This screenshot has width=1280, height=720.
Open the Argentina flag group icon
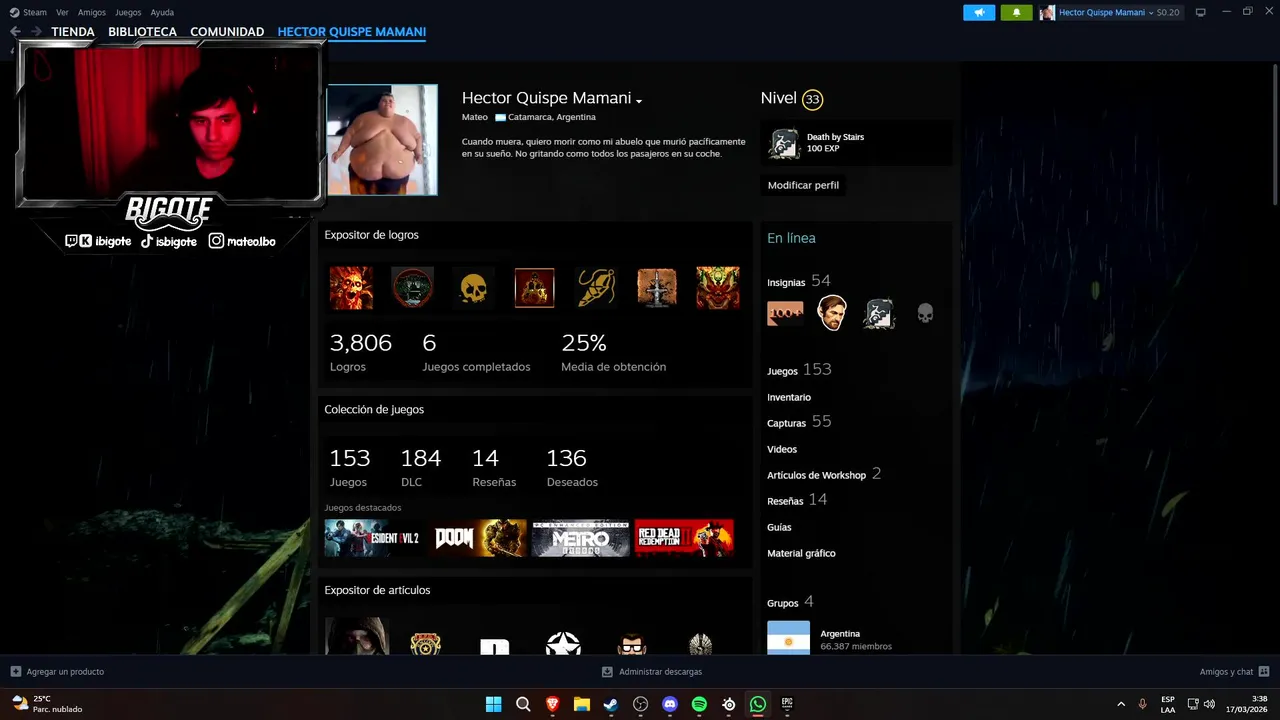tap(788, 638)
